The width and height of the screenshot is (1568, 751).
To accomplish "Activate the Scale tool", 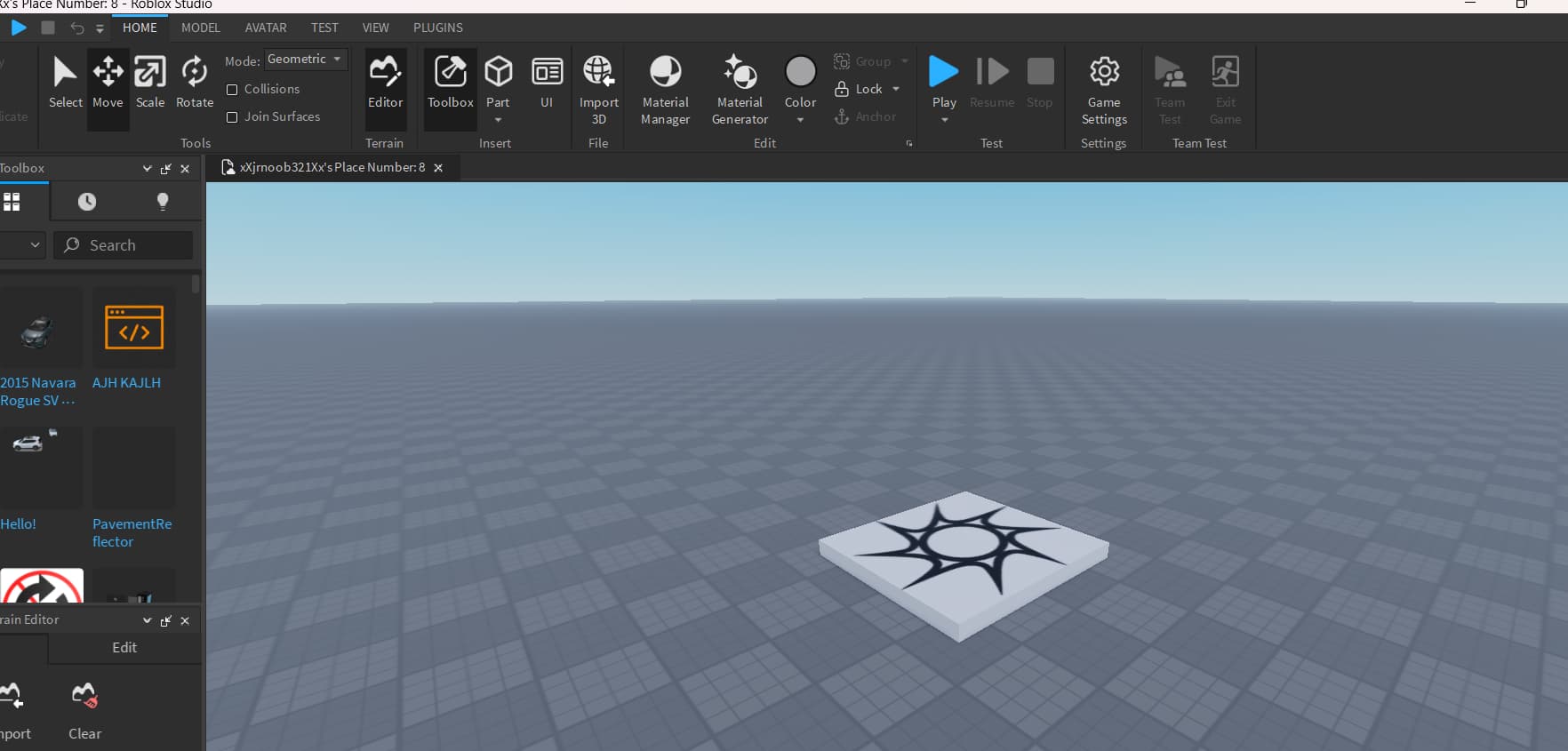I will coord(150,82).
